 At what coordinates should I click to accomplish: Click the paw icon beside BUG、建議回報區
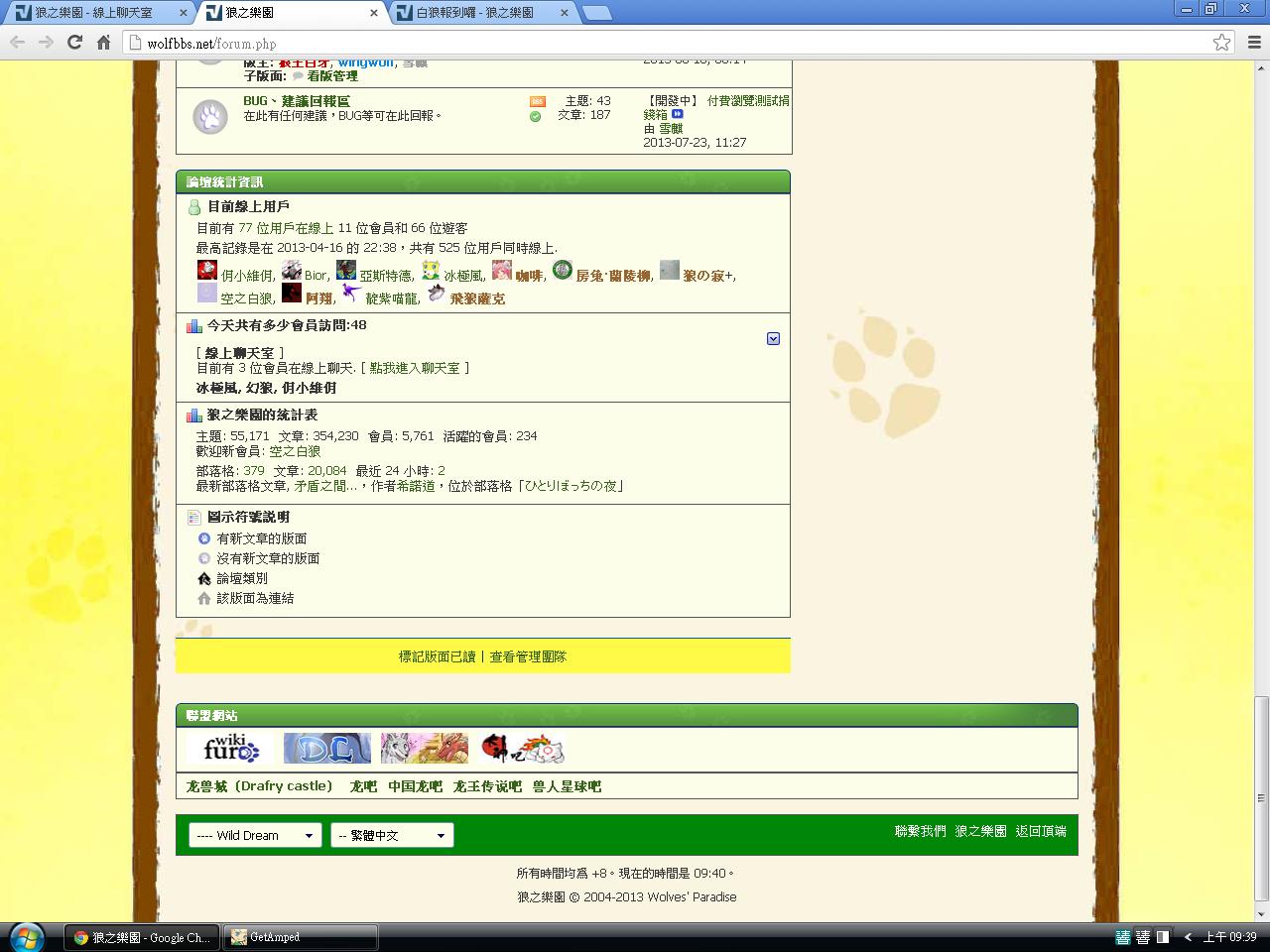tap(209, 117)
